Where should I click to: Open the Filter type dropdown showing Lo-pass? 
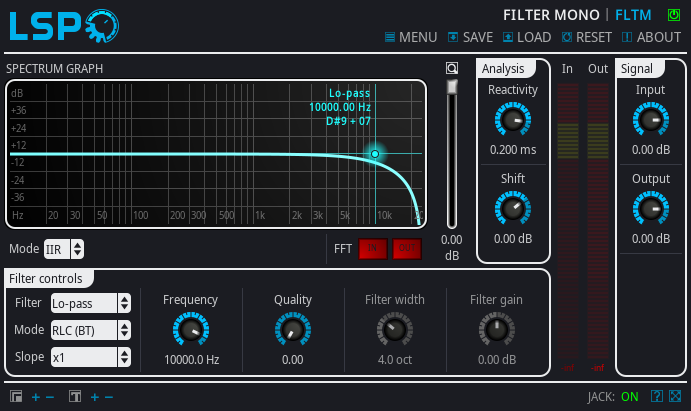(x=91, y=303)
